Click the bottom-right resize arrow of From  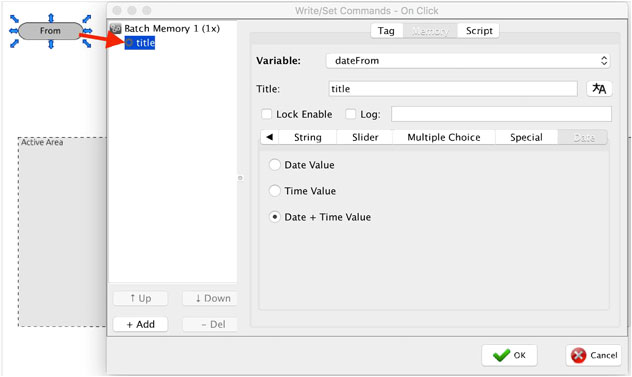coord(87,43)
